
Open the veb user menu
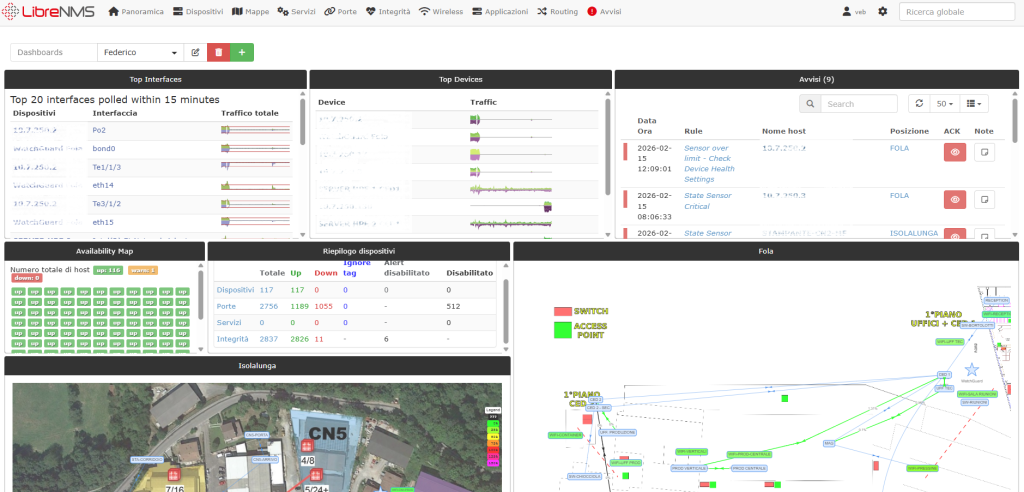(x=855, y=11)
